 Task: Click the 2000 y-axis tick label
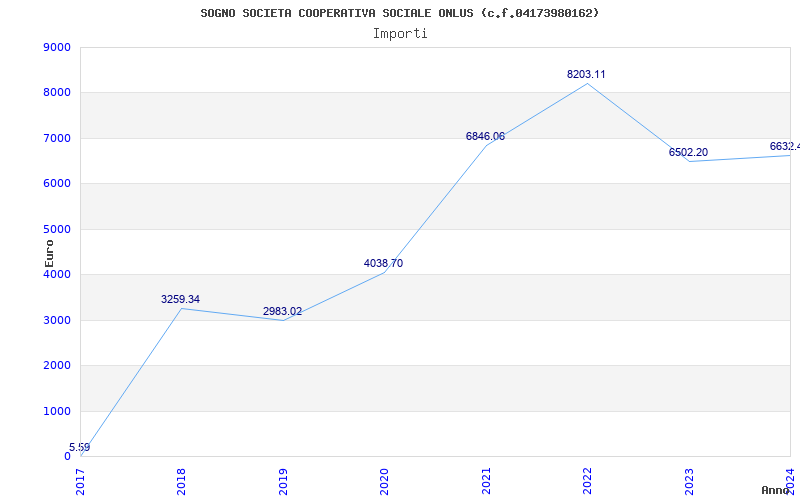[57, 366]
